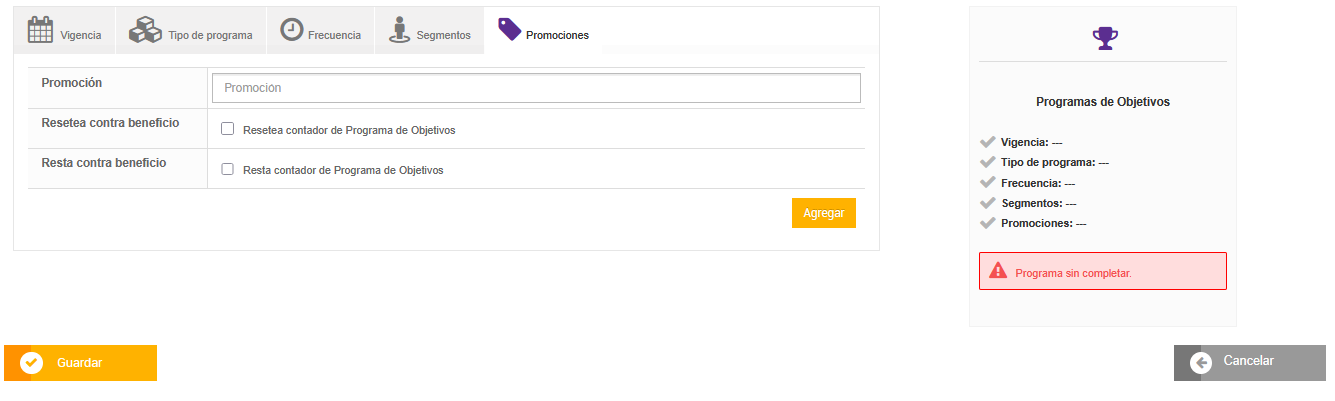Check Resta contador de Programa de Objetivos

(227, 169)
